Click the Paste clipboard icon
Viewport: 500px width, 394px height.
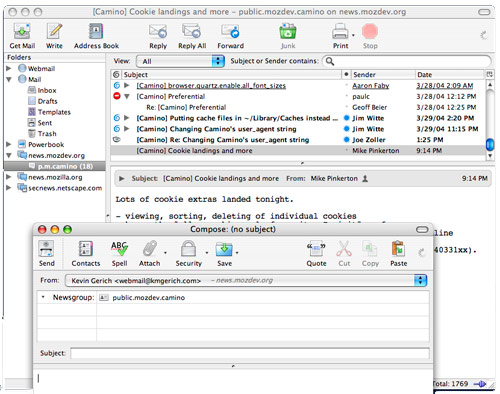click(x=398, y=249)
